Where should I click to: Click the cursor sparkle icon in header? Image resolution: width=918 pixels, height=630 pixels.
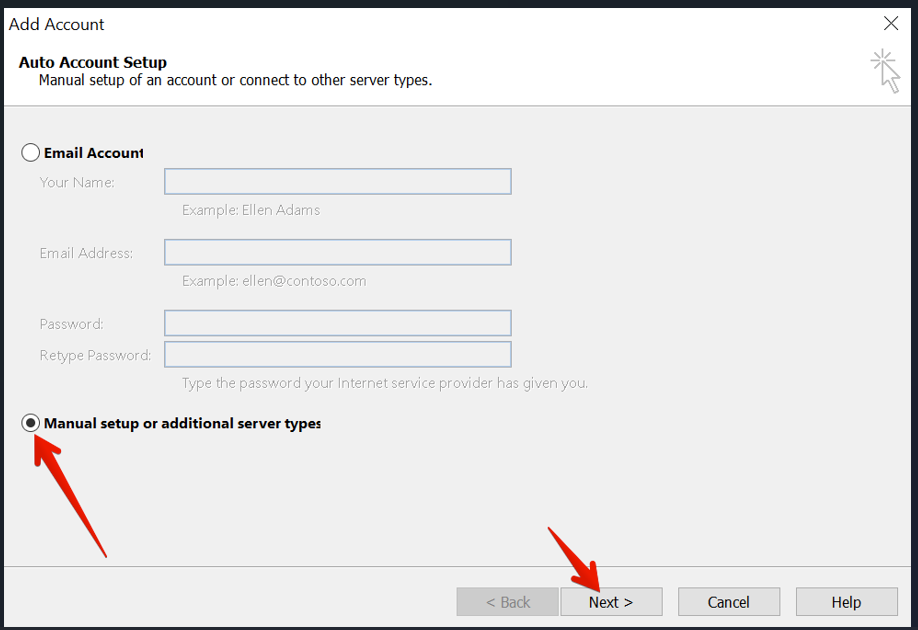point(885,71)
